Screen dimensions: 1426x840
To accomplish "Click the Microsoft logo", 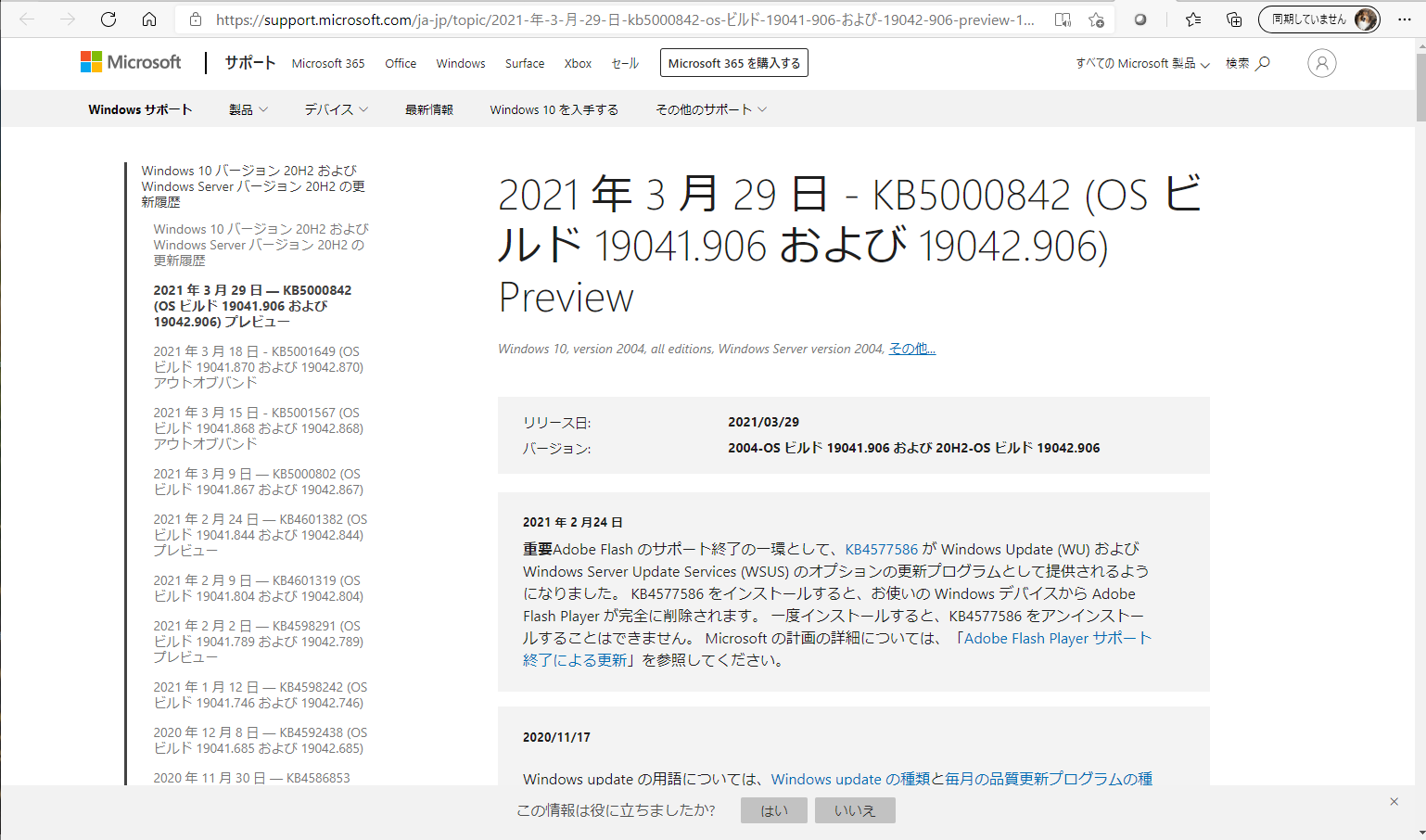I will [x=131, y=62].
